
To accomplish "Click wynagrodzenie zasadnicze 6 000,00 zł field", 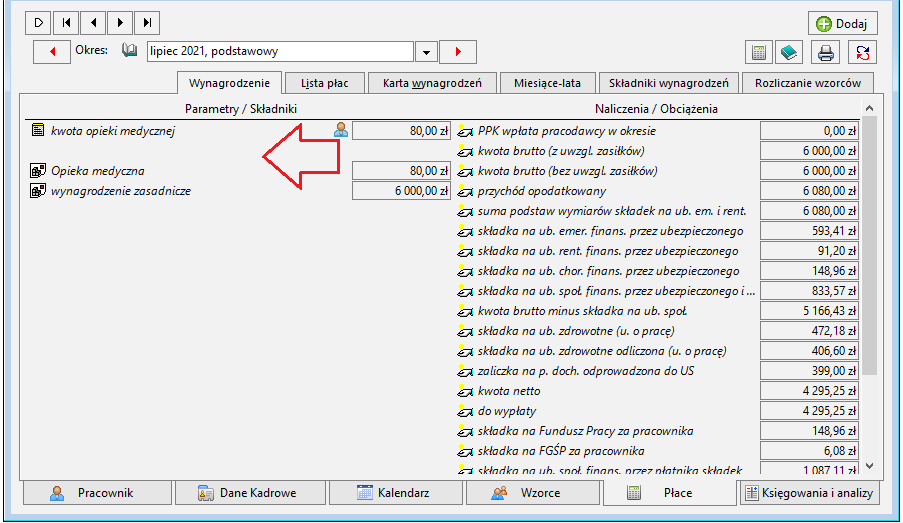I will coord(401,191).
